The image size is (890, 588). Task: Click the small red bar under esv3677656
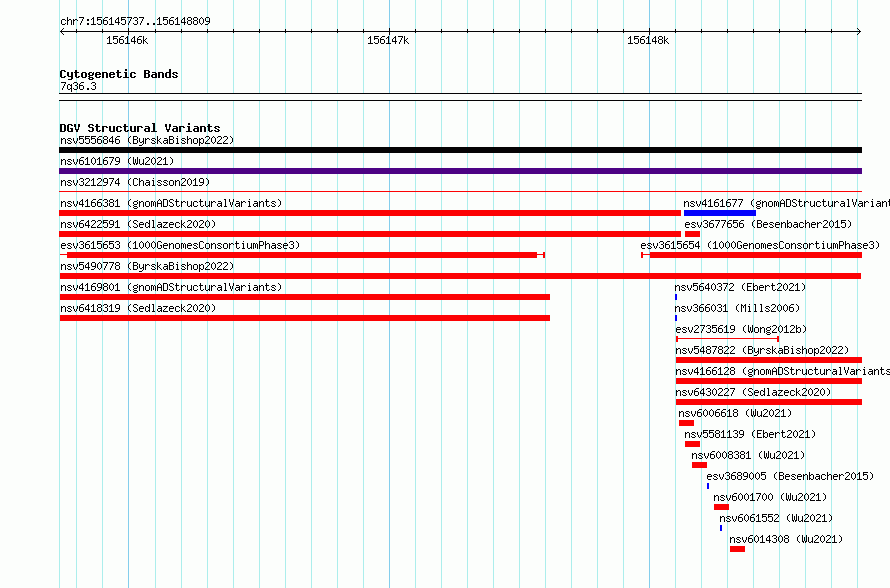point(692,234)
